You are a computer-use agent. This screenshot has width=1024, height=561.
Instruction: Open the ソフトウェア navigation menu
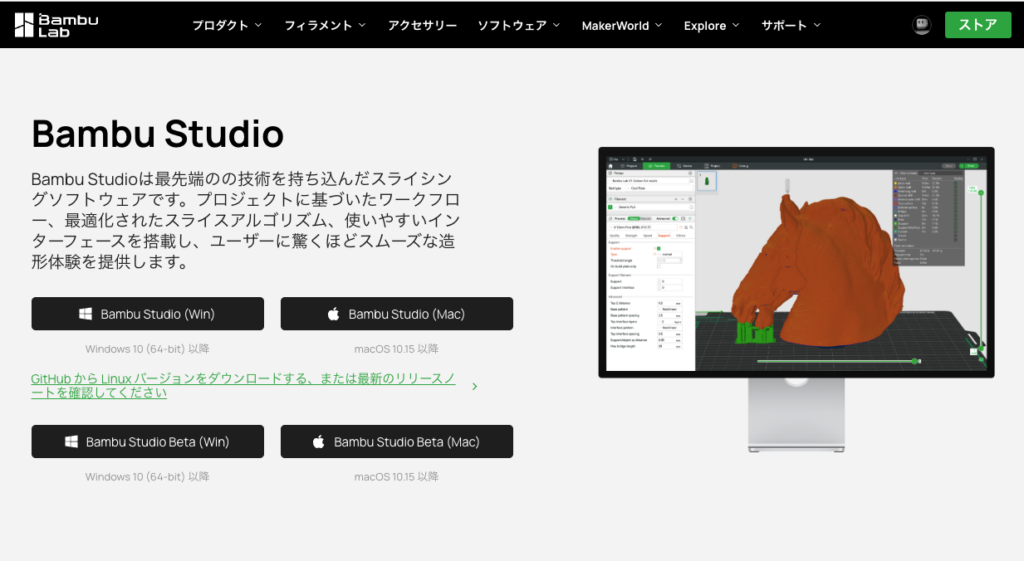[518, 26]
